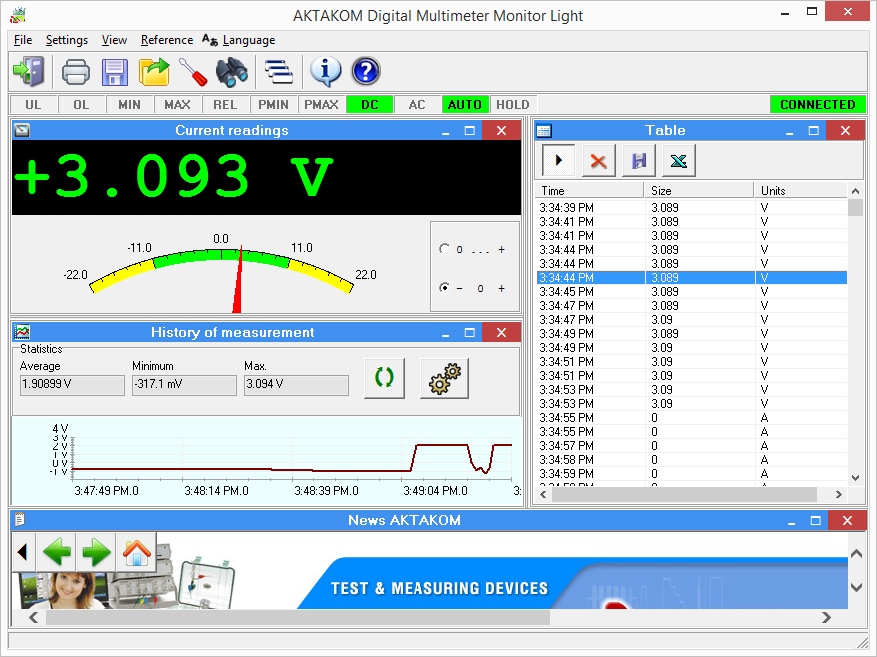Image resolution: width=877 pixels, height=657 pixels.
Task: Select the table row at 3:34:57 PM
Action: click(691, 446)
